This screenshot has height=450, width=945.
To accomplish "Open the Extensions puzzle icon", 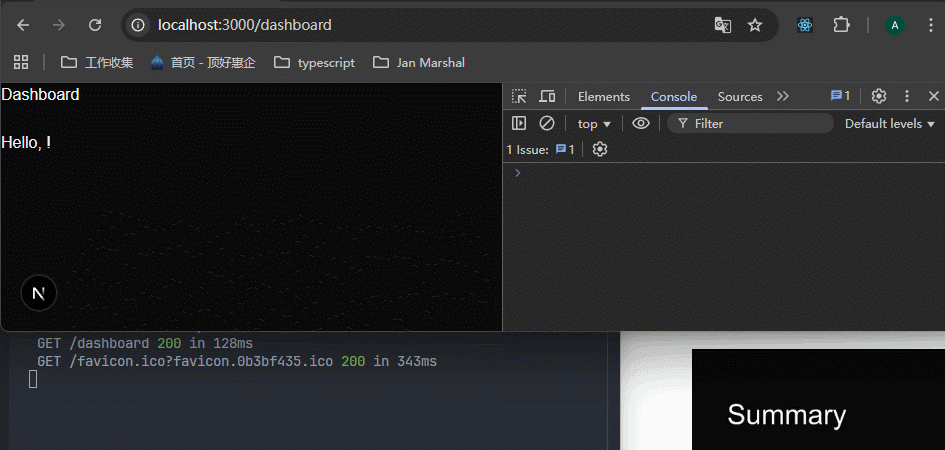I will click(x=841, y=25).
